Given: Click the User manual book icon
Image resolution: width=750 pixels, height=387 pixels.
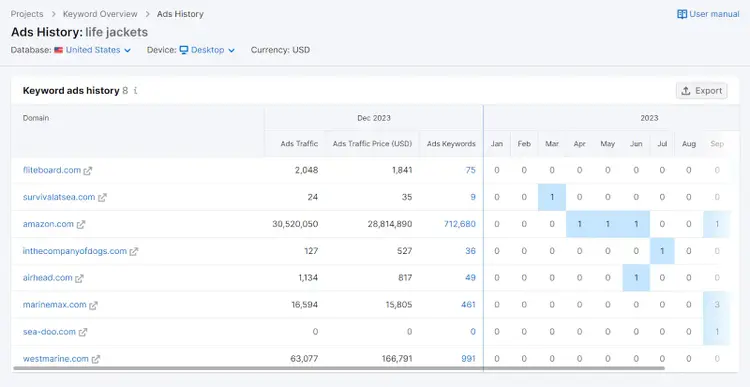Looking at the screenshot, I should pyautogui.click(x=682, y=14).
